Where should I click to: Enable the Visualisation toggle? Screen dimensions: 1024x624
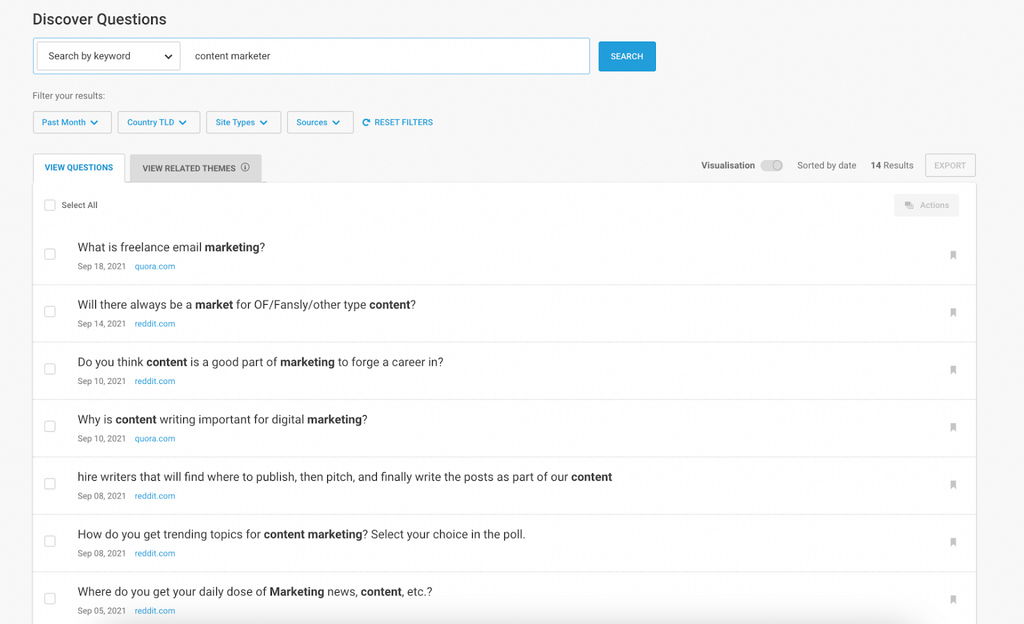pos(771,165)
